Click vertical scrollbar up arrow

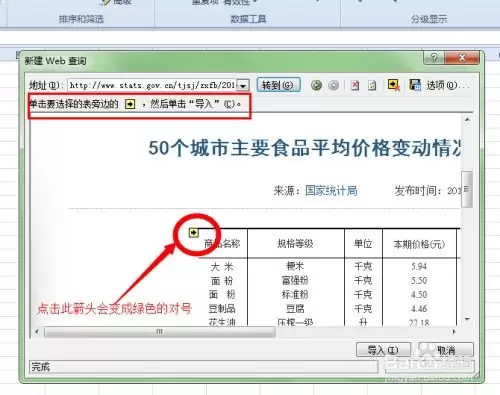tap(467, 119)
